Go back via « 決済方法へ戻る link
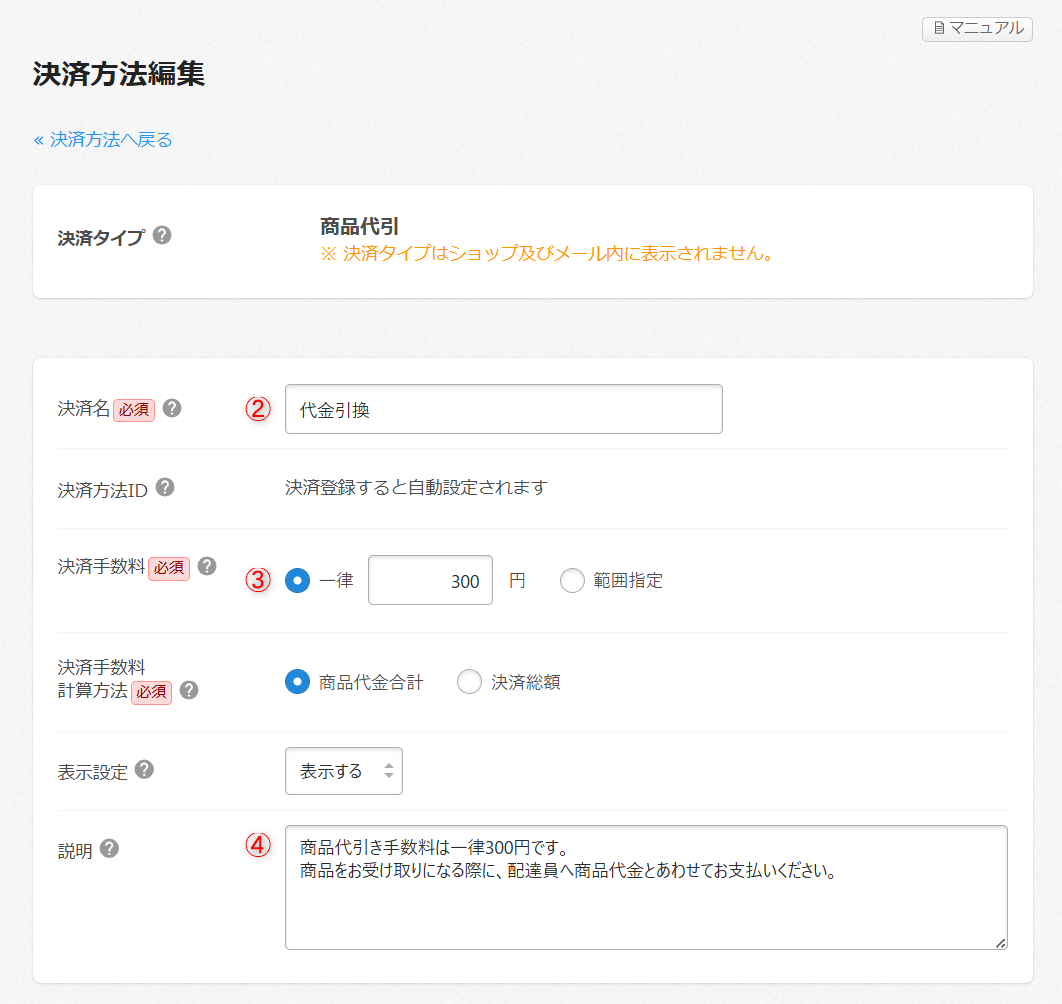The image size is (1062, 1004). 103,140
